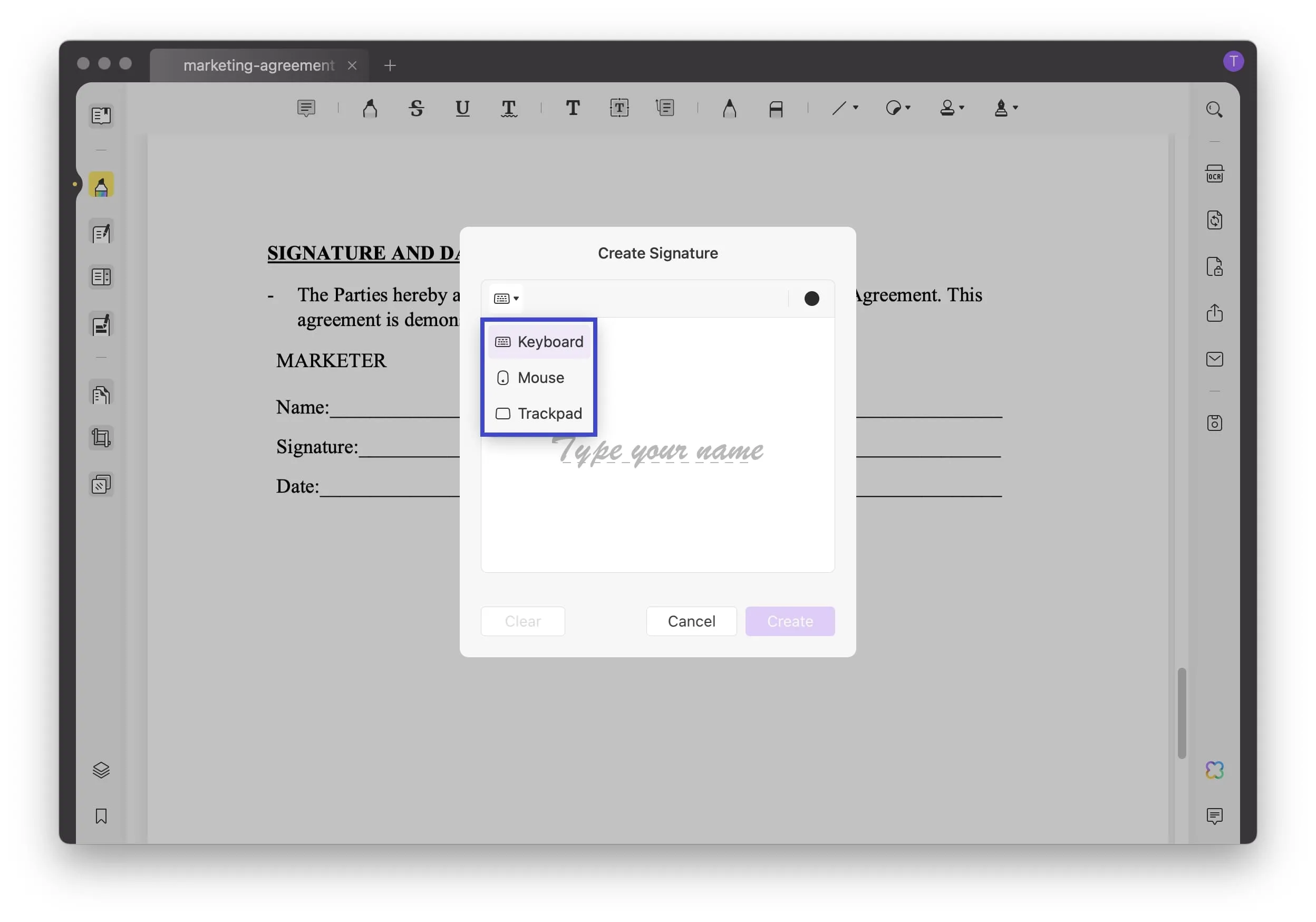Select the strikethrough text tool

[416, 108]
